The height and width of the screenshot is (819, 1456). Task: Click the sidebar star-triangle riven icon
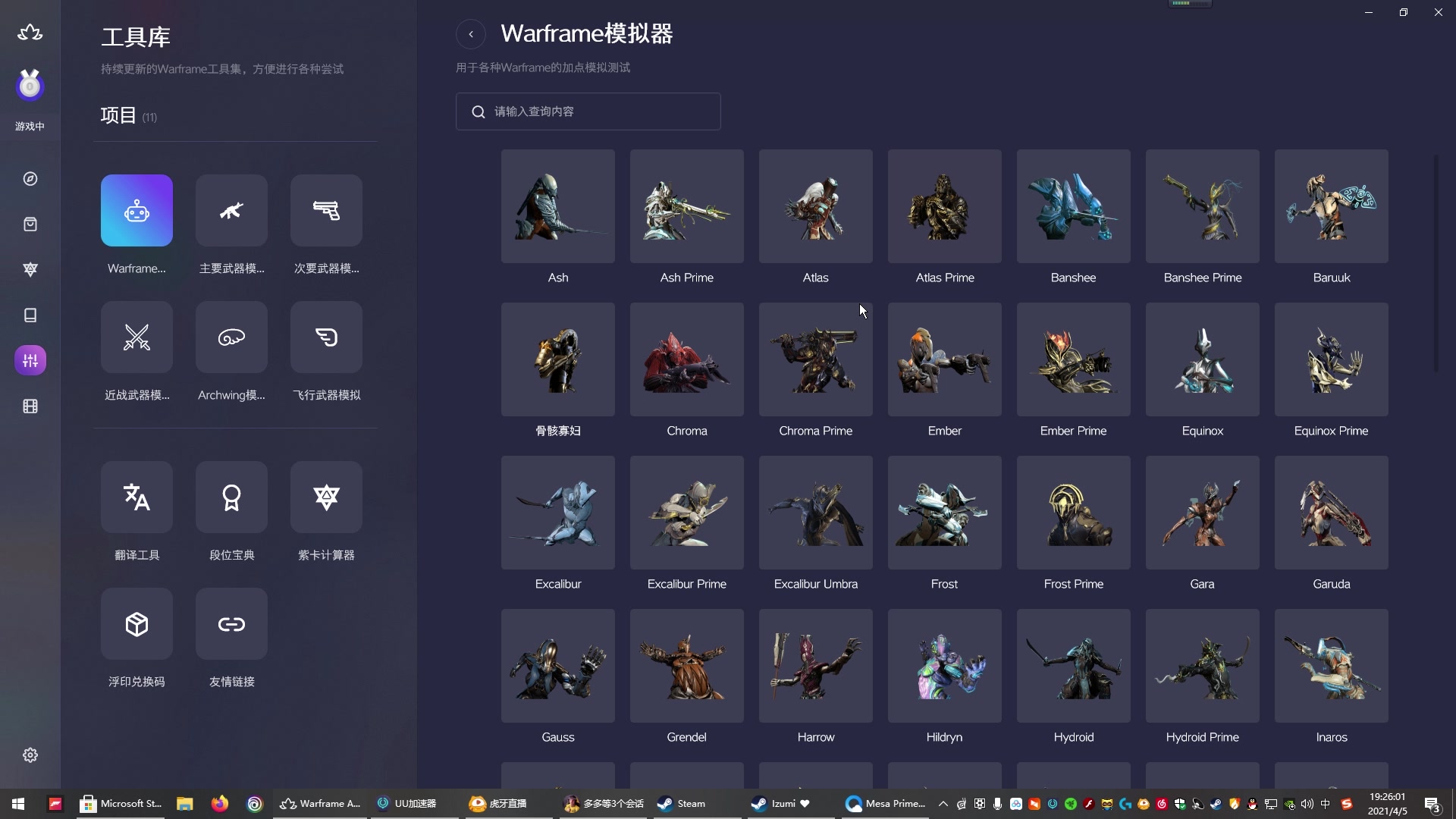30,270
